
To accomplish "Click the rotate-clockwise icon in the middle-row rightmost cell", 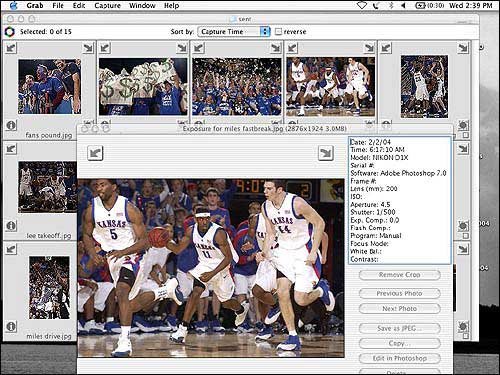I will [463, 149].
